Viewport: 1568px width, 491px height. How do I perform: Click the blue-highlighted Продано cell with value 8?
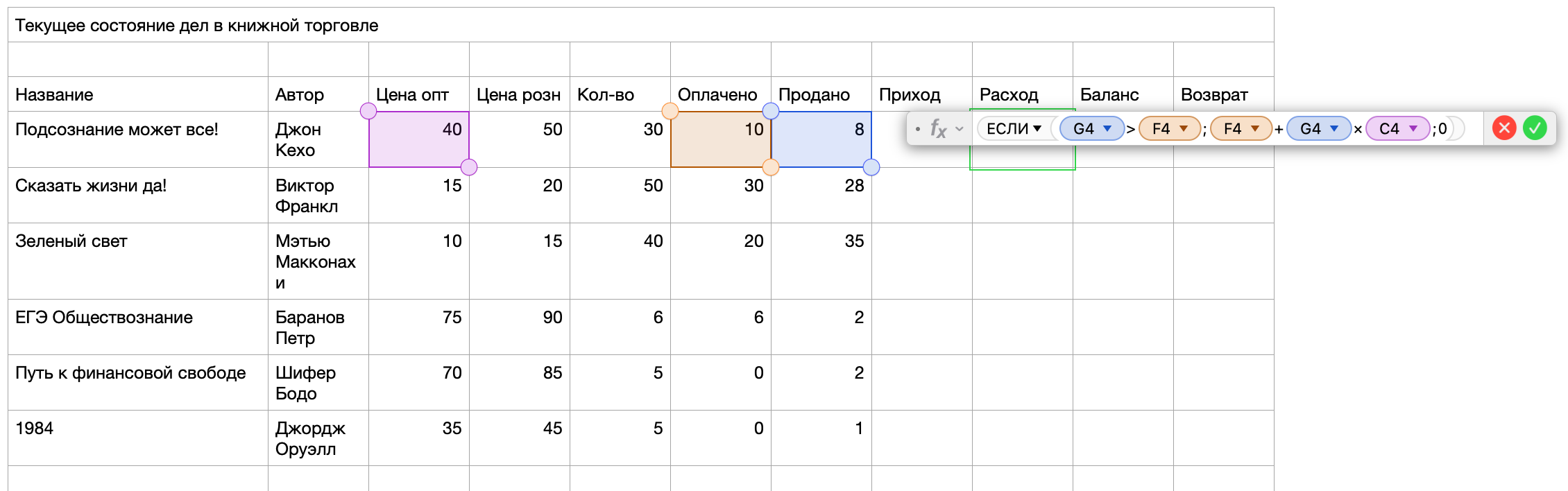821,139
